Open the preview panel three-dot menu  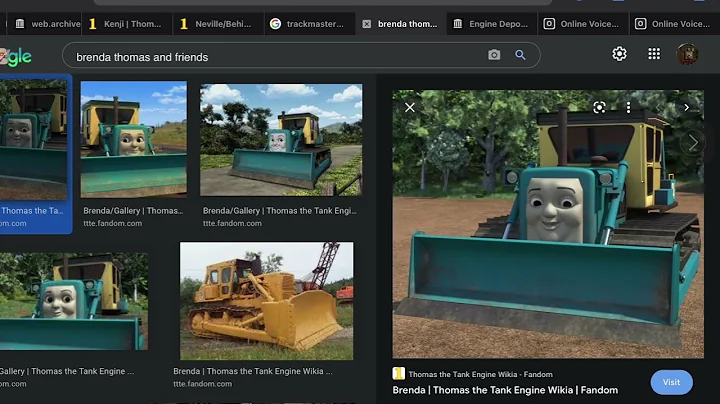628,107
